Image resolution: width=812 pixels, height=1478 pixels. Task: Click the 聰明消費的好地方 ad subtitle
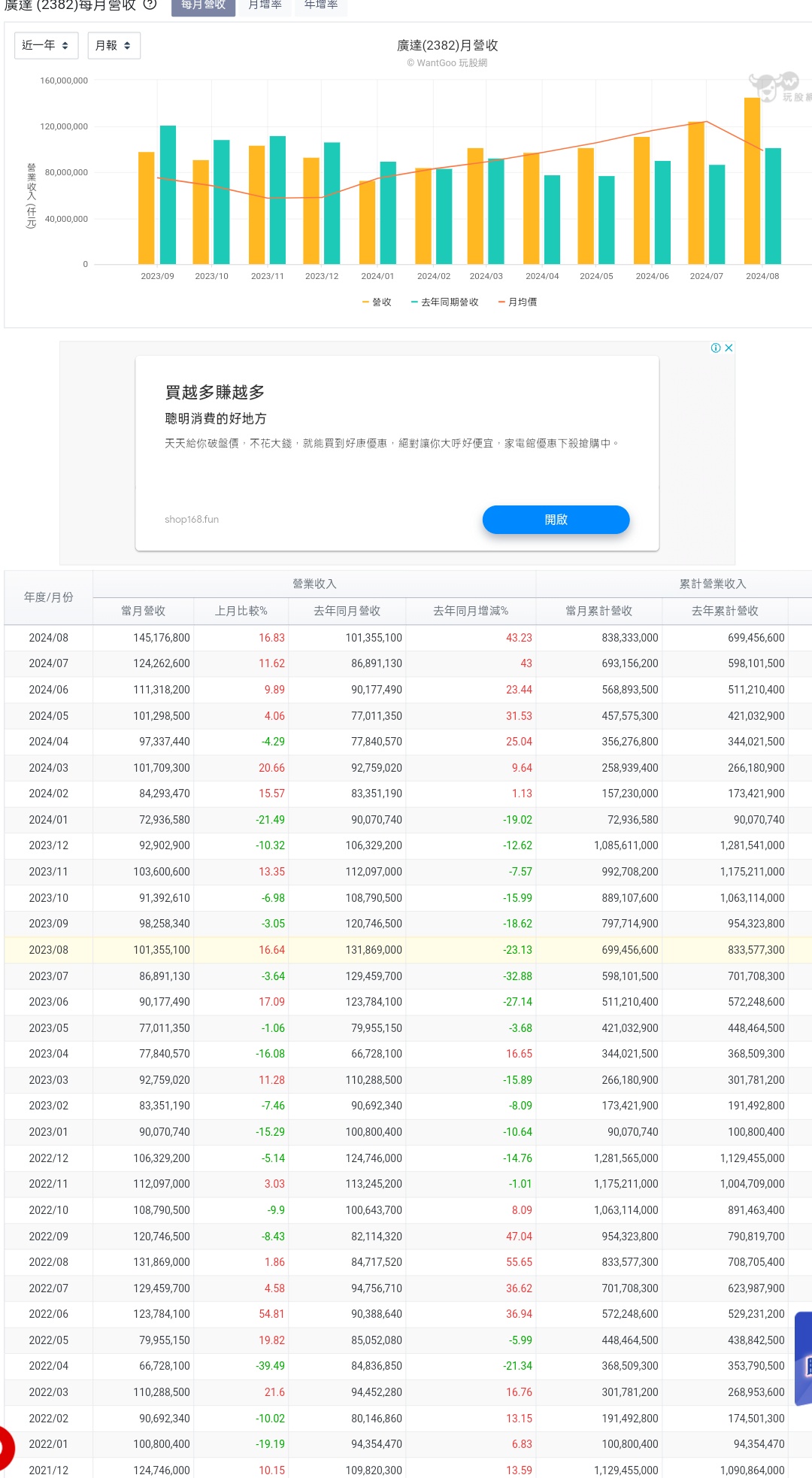tap(216, 418)
